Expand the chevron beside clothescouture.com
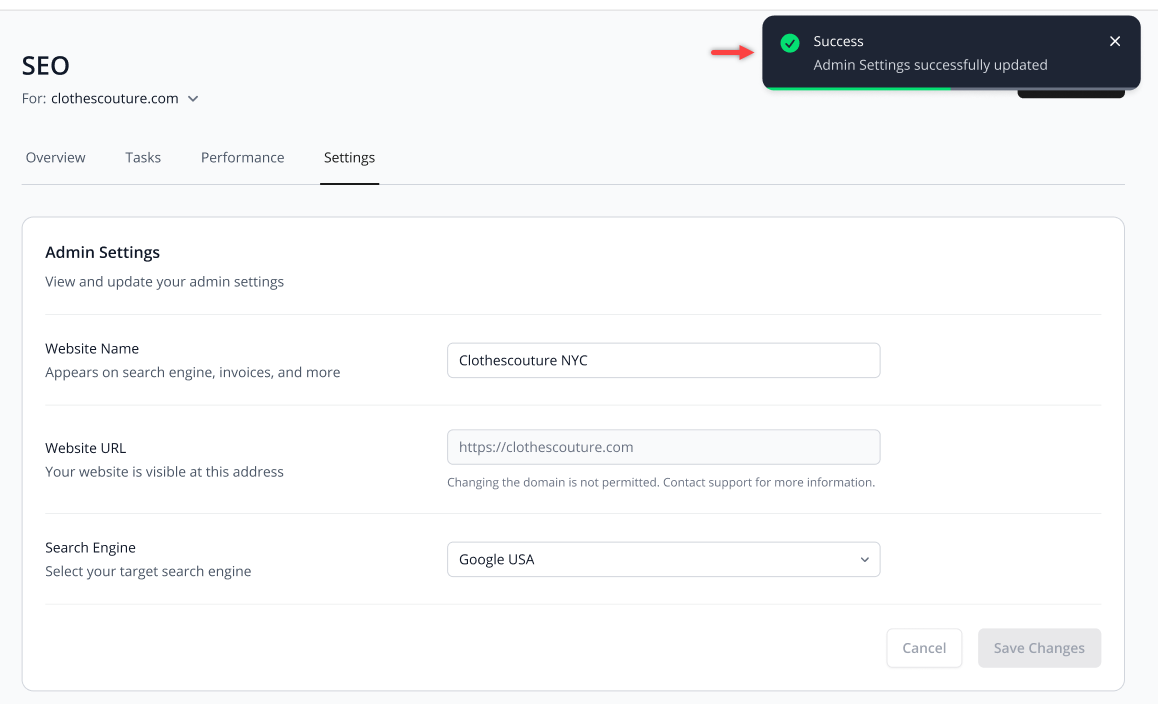Image resolution: width=1158 pixels, height=704 pixels. tap(193, 99)
